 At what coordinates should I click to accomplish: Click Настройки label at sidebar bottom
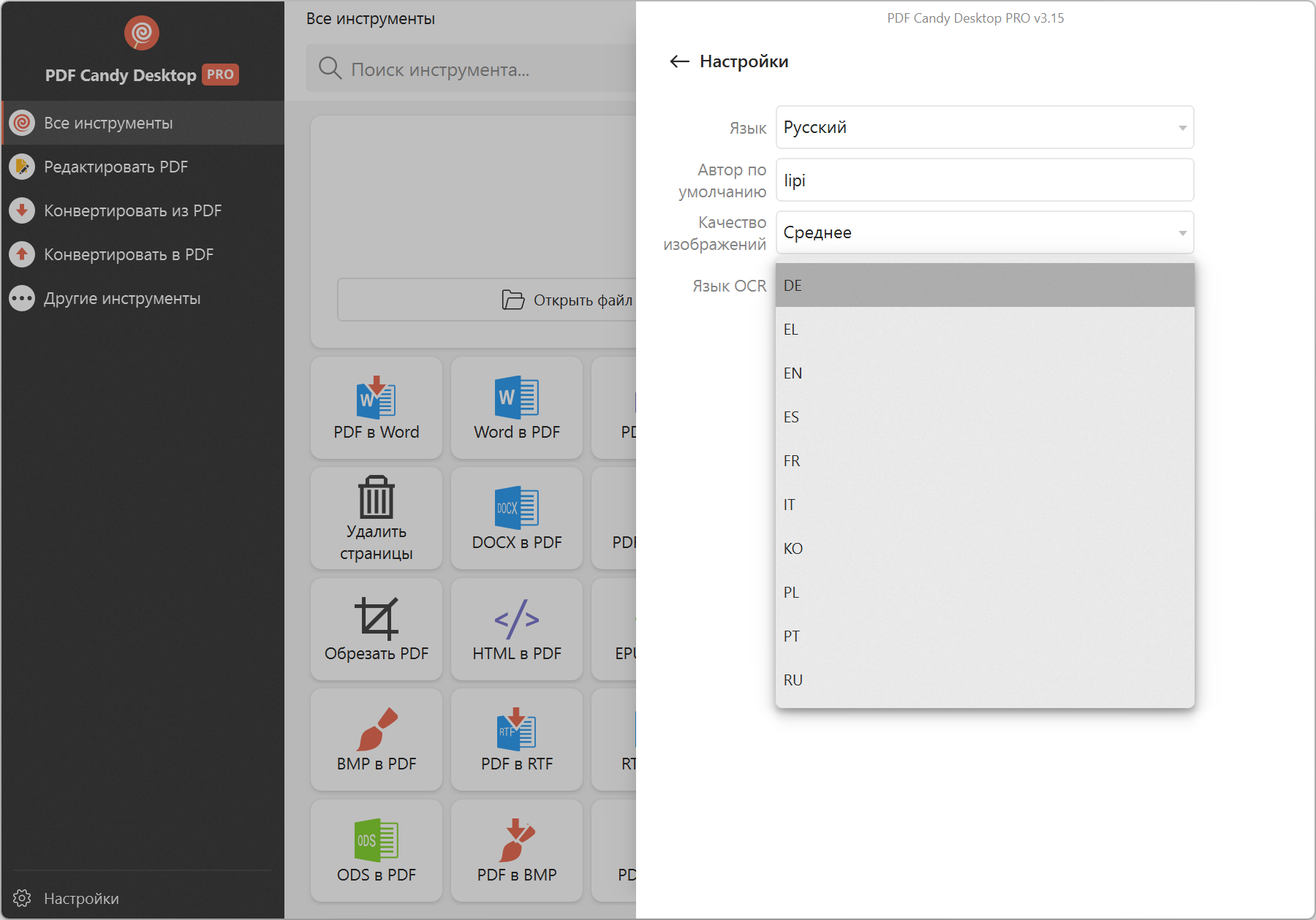[81, 898]
